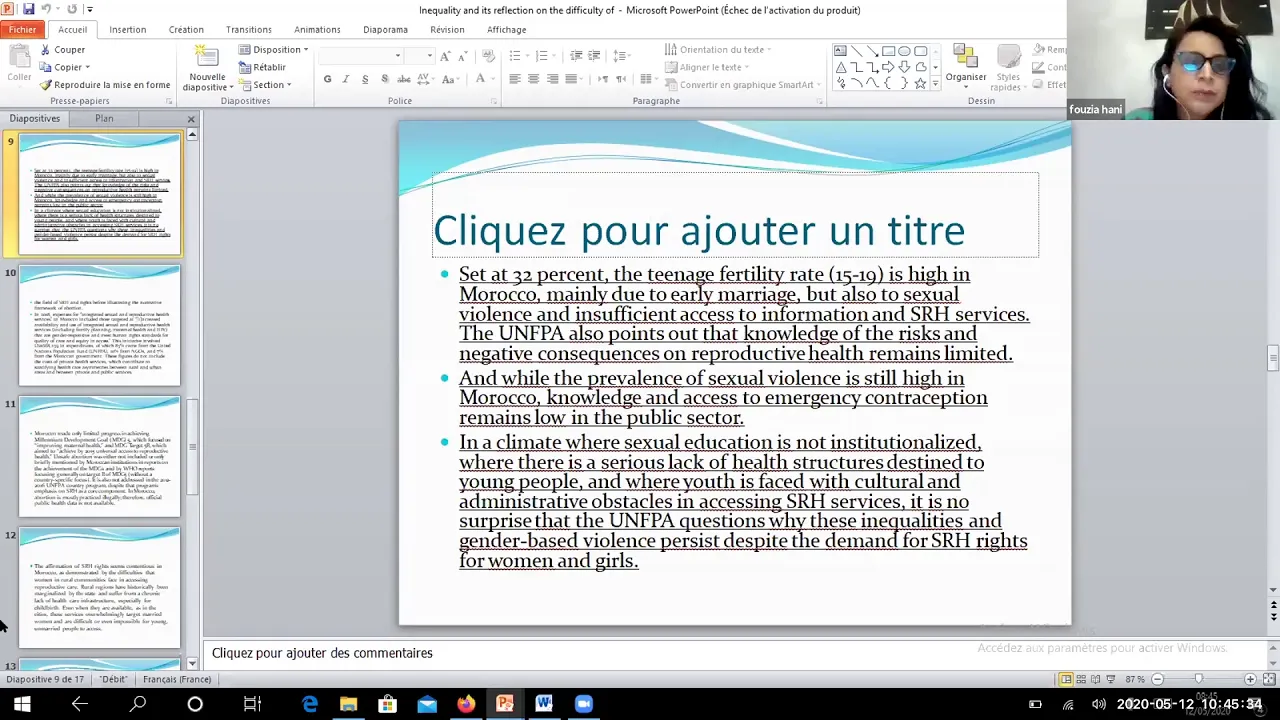Screen dimensions: 1280x720
Task: Click the notes field to add comments
Action: [x=735, y=653]
